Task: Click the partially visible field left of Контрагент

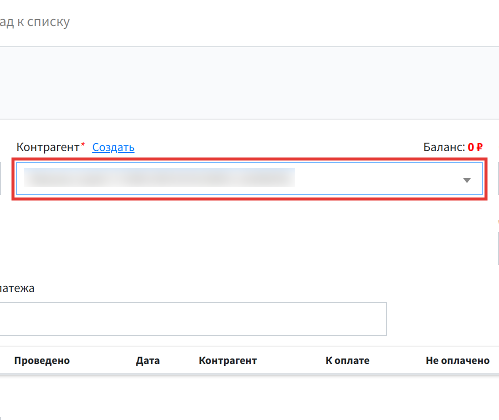Action: (x=0, y=179)
